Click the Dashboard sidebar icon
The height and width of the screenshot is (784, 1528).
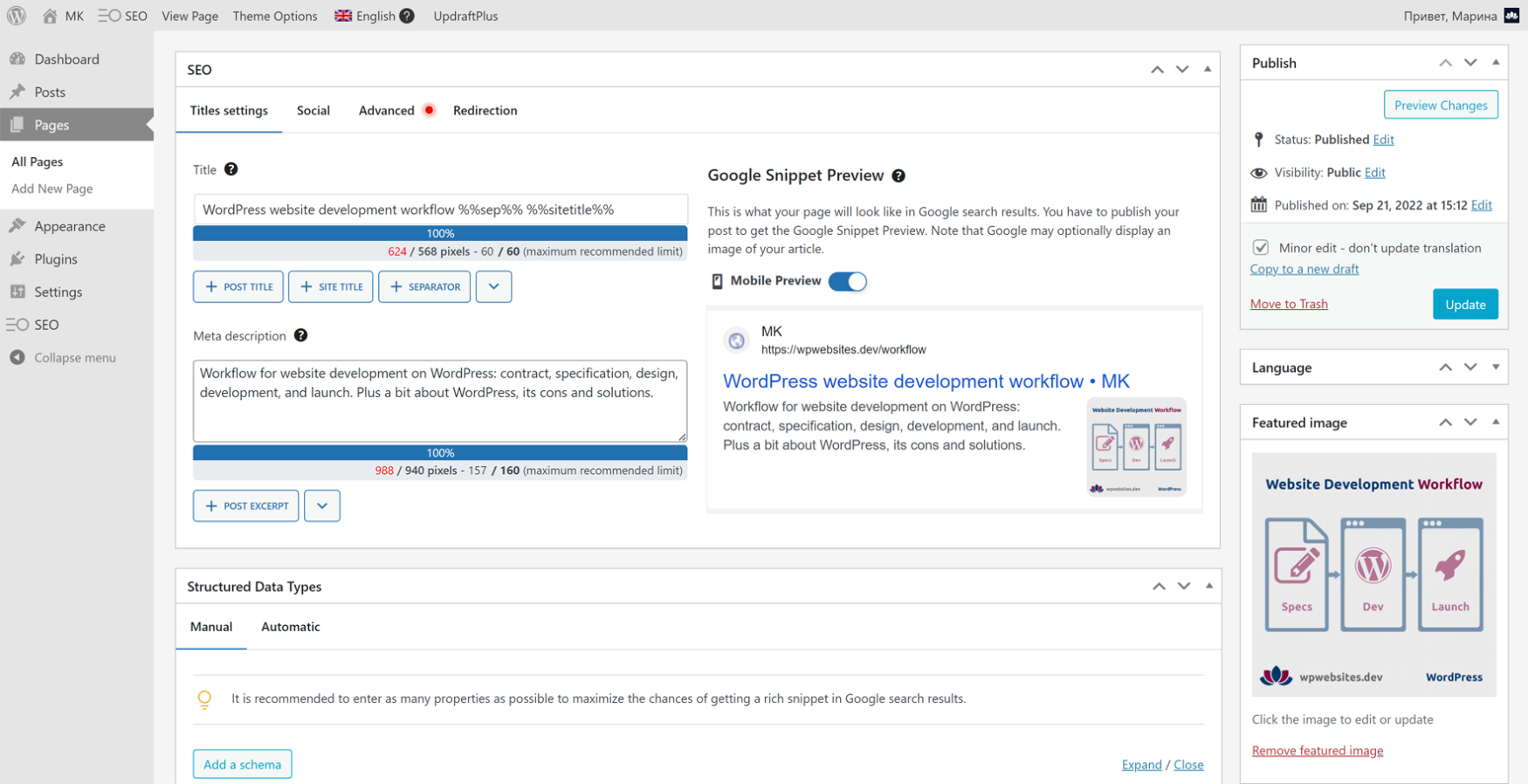coord(17,58)
